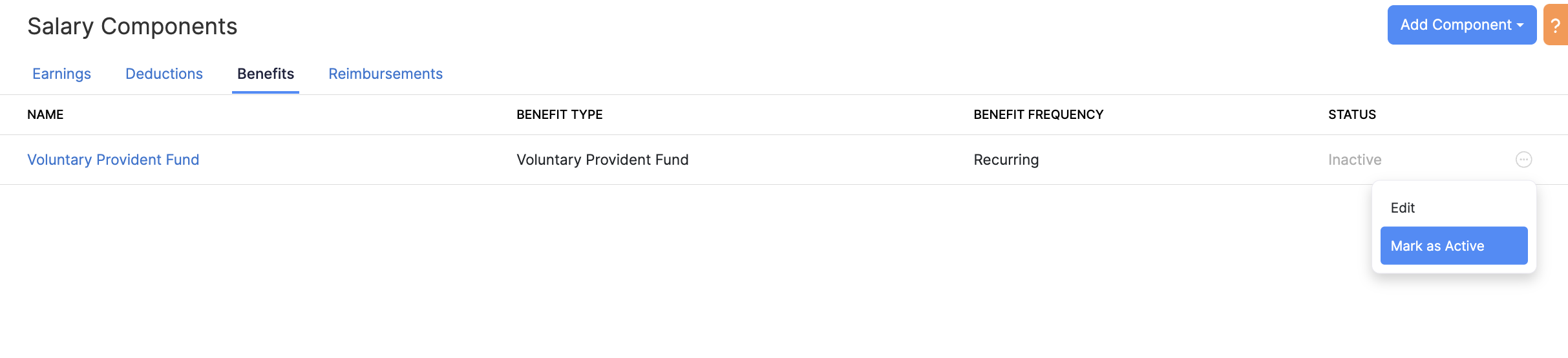Image resolution: width=1568 pixels, height=358 pixels.
Task: Click the NAME column header
Action: pos(45,115)
